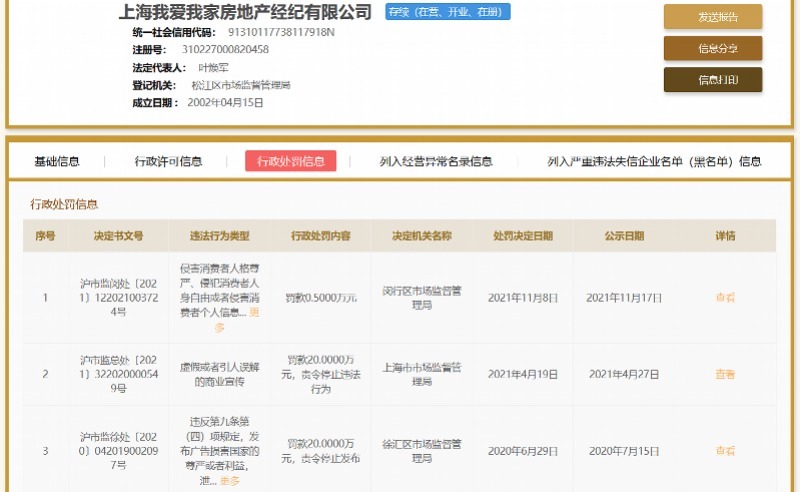Open 信息分享 sharing button
Viewport: 800px width, 492px height.
tap(713, 48)
